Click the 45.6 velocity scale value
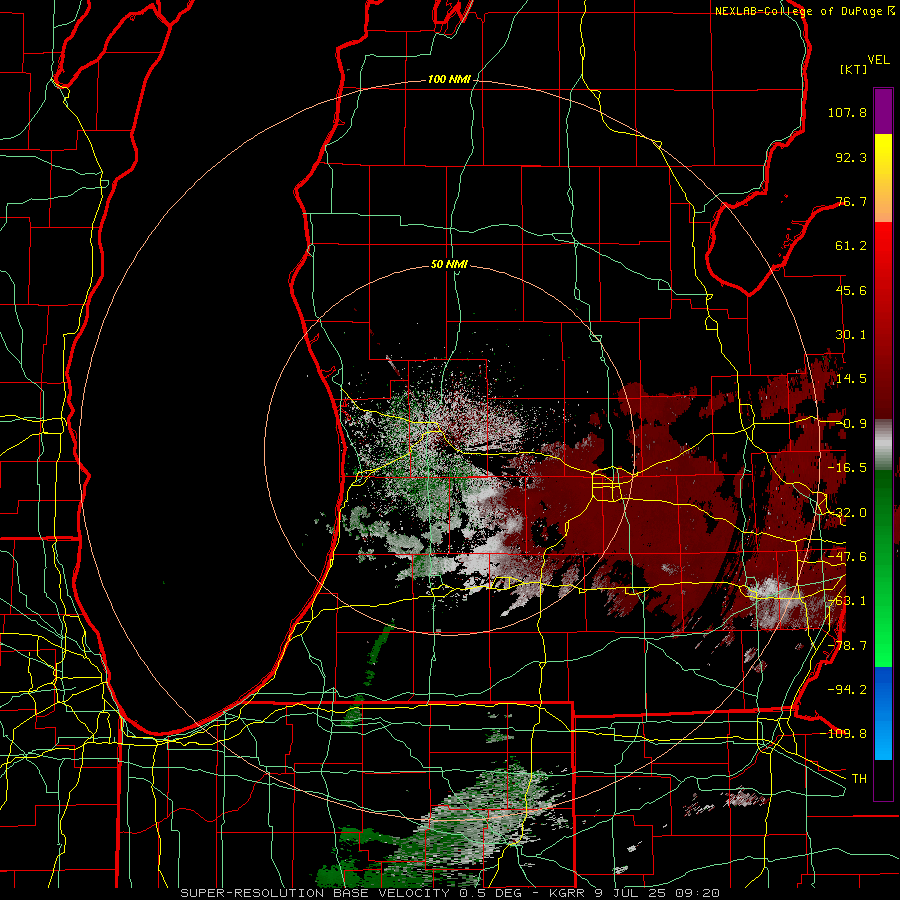 click(851, 290)
